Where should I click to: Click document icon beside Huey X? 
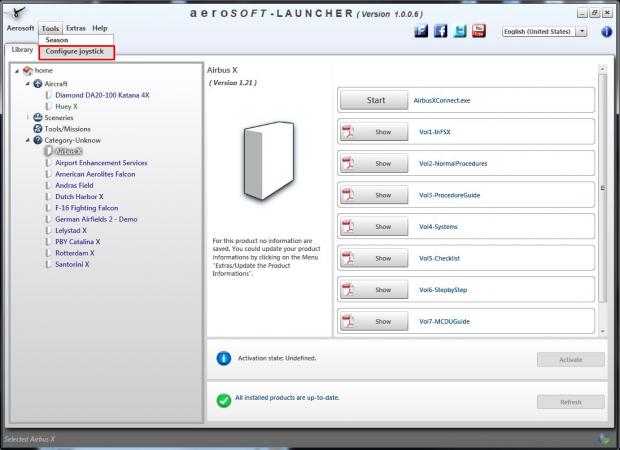(x=48, y=106)
